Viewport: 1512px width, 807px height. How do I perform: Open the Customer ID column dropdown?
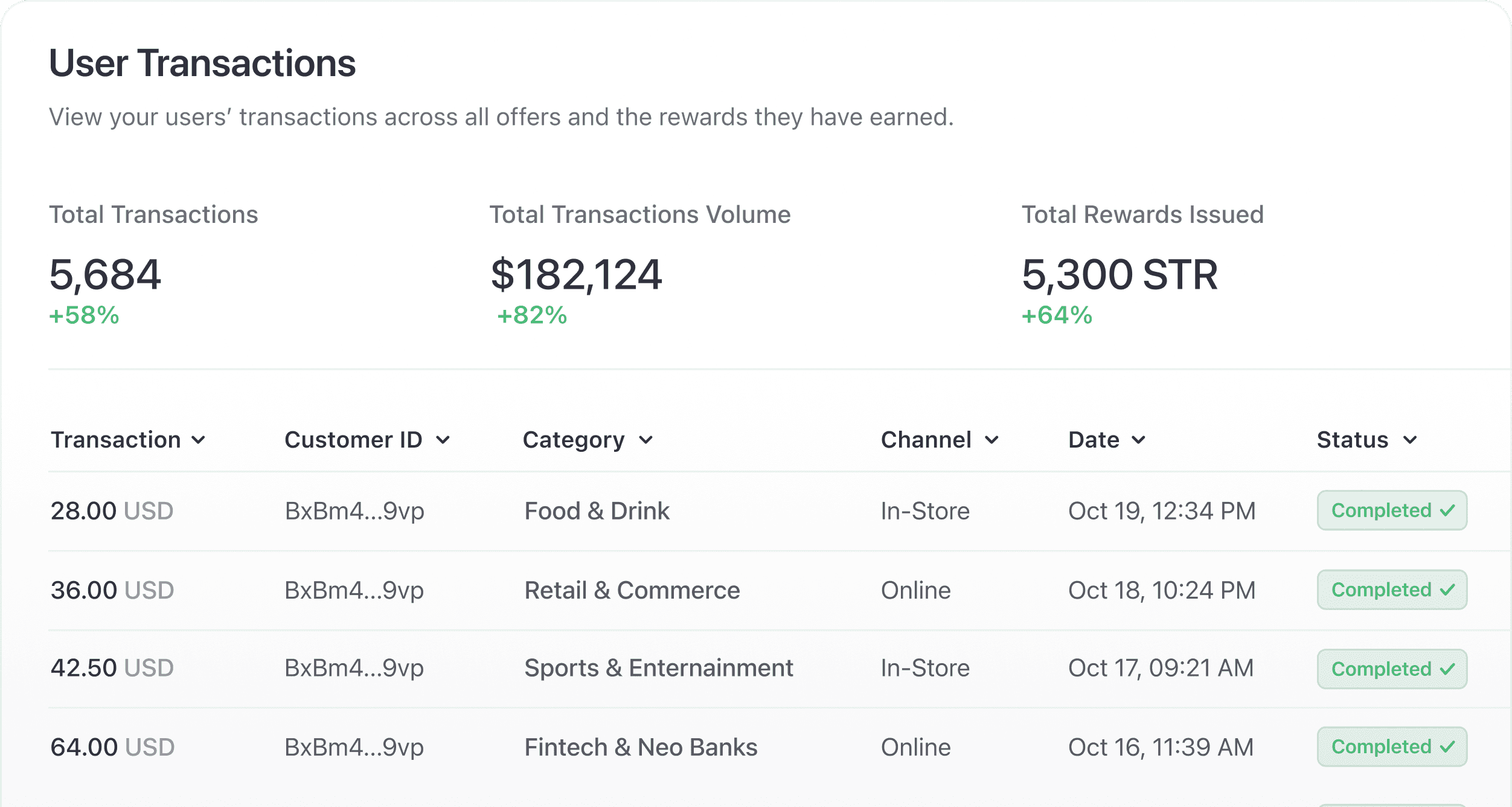[443, 440]
